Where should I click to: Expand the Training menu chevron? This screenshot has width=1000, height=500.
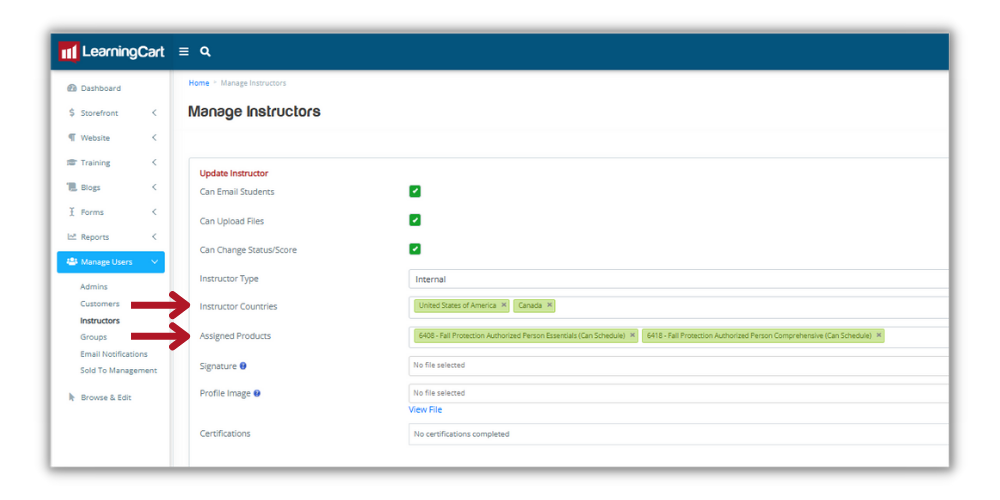(x=154, y=163)
